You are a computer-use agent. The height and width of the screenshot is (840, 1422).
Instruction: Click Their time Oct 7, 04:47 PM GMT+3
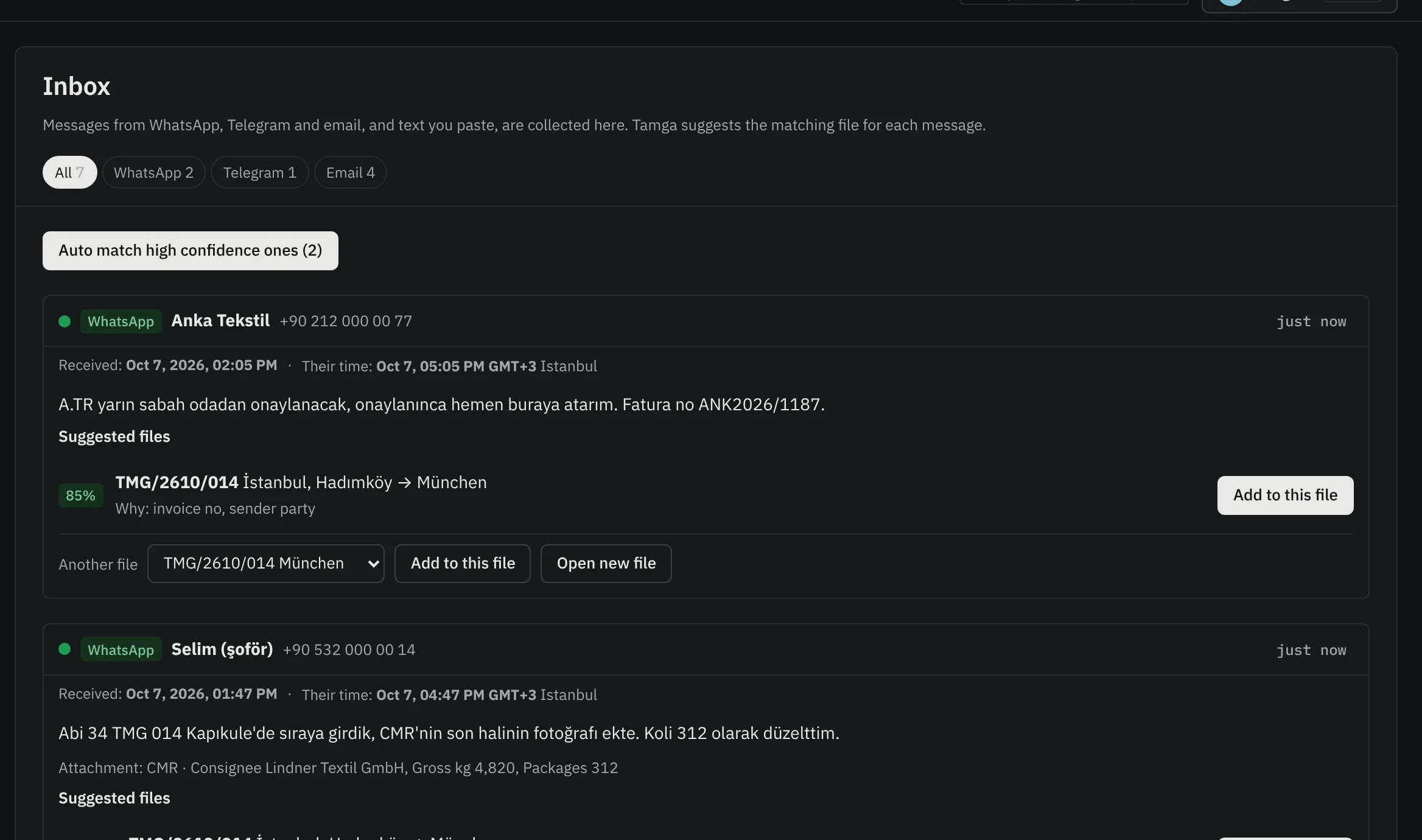click(457, 695)
